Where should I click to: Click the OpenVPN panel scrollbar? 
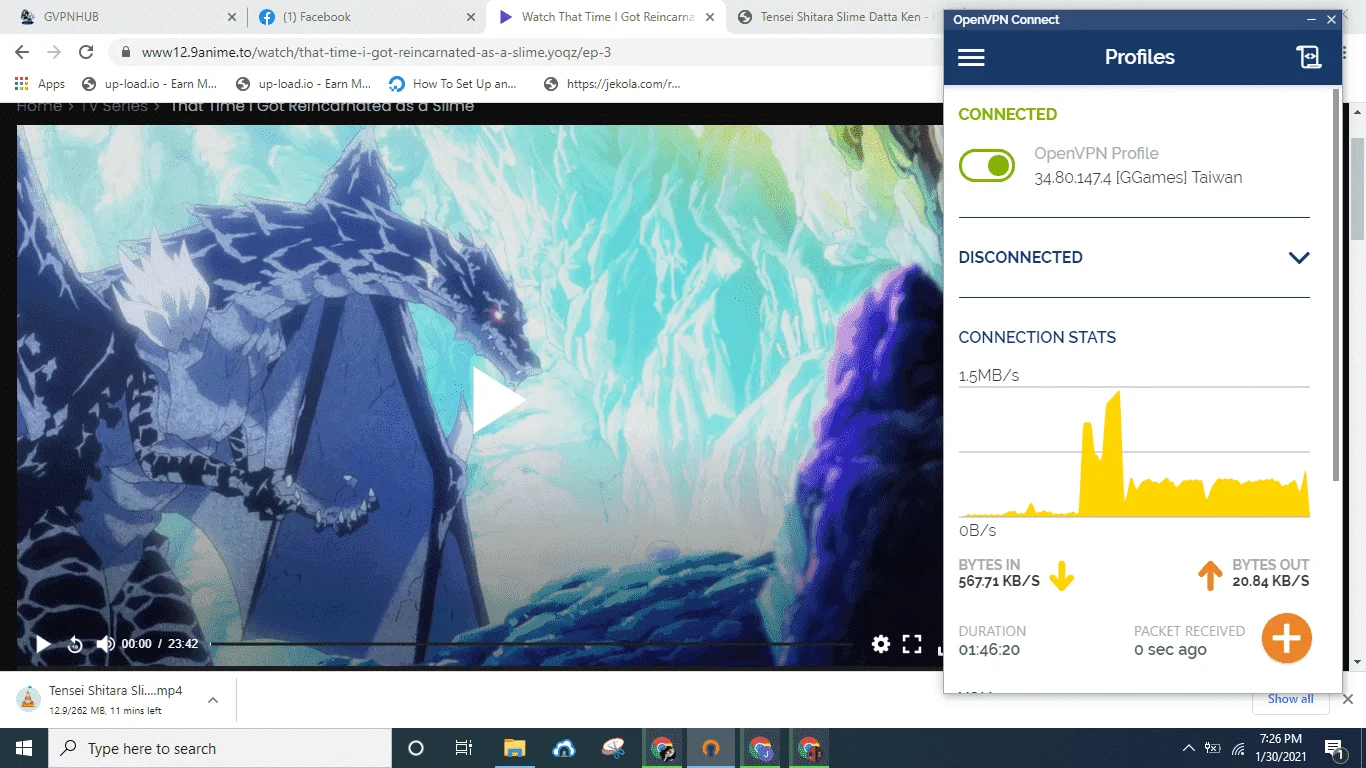(x=1336, y=285)
